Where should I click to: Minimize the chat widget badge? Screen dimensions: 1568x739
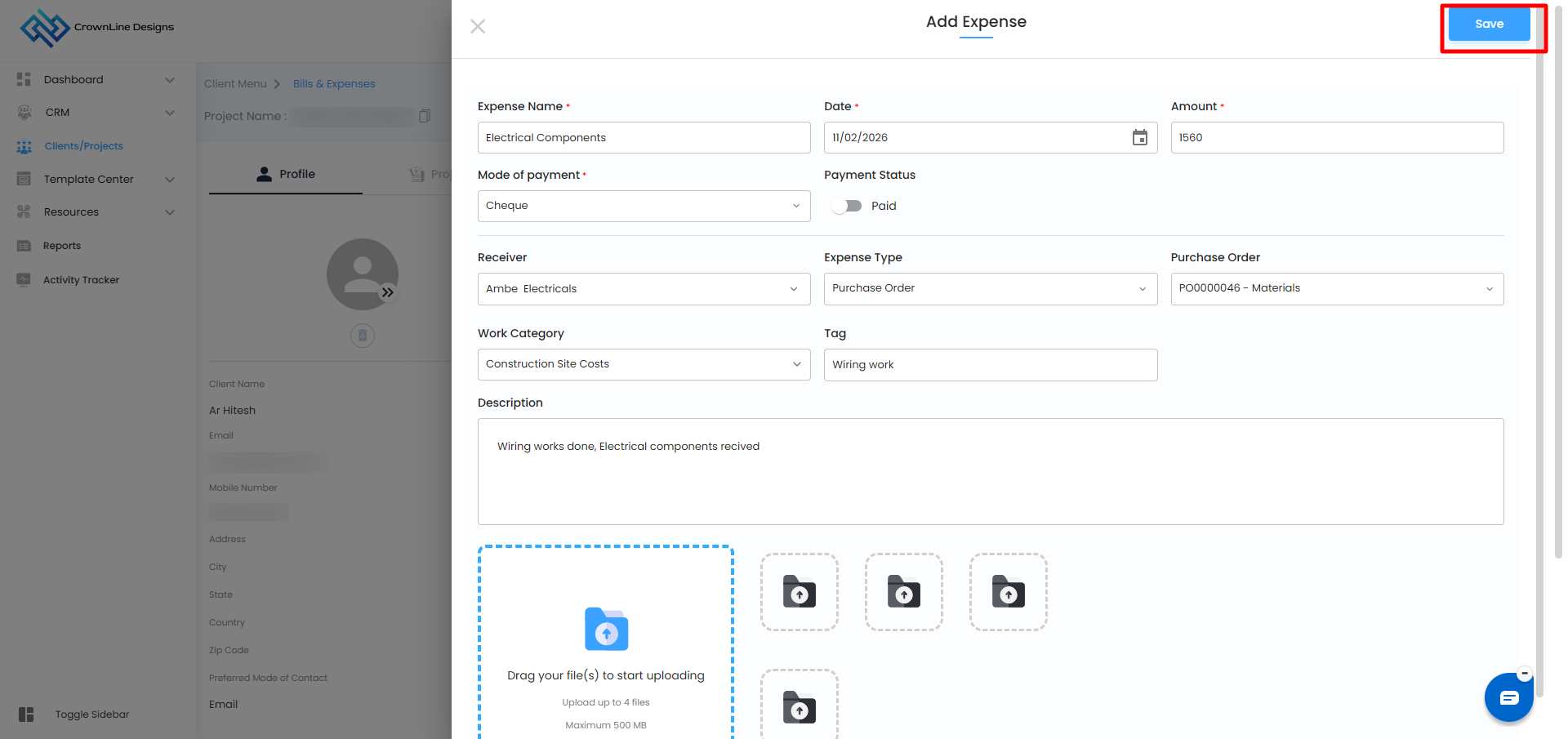pyautogui.click(x=1524, y=674)
